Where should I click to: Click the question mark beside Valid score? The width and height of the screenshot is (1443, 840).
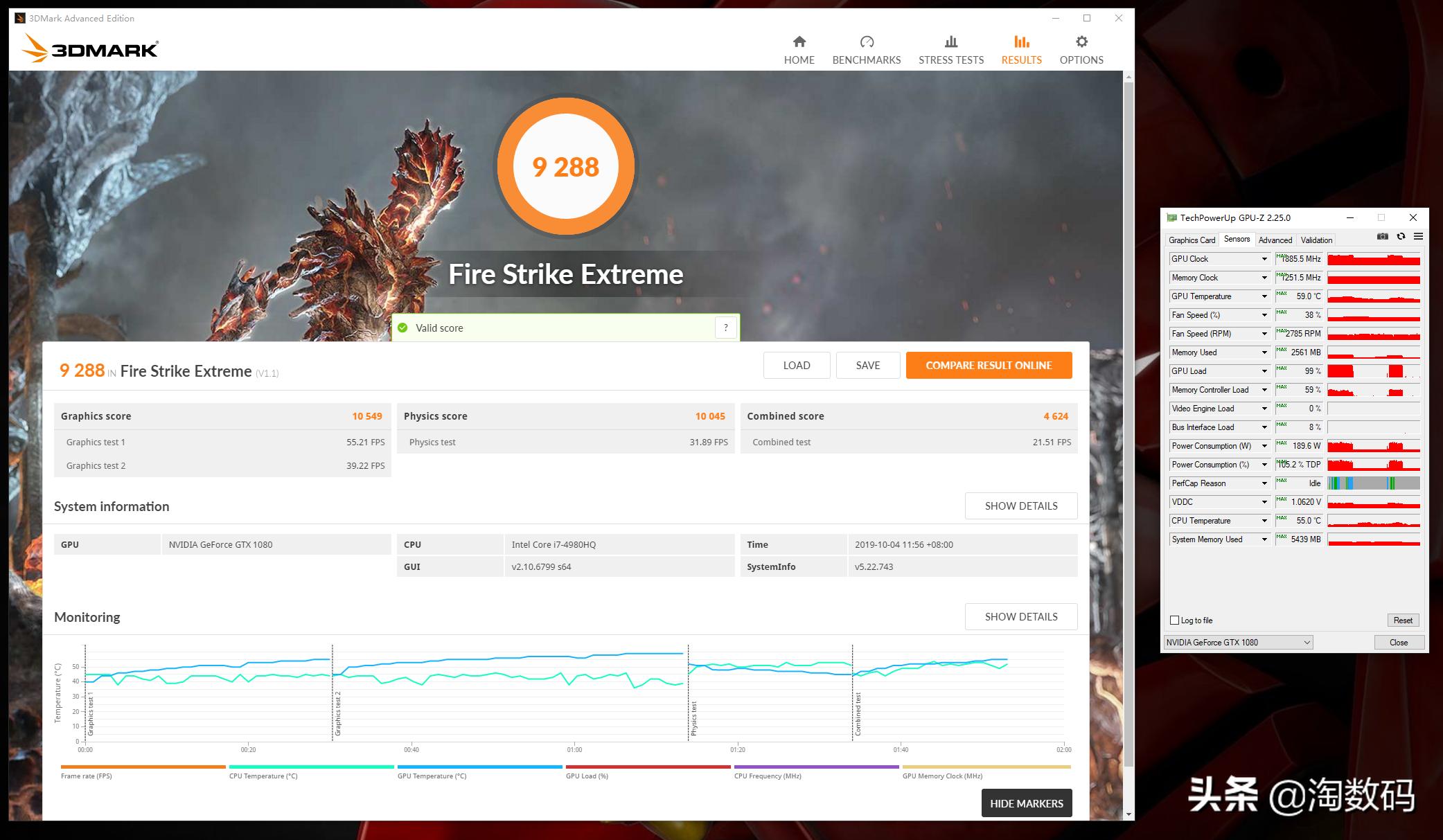click(725, 327)
